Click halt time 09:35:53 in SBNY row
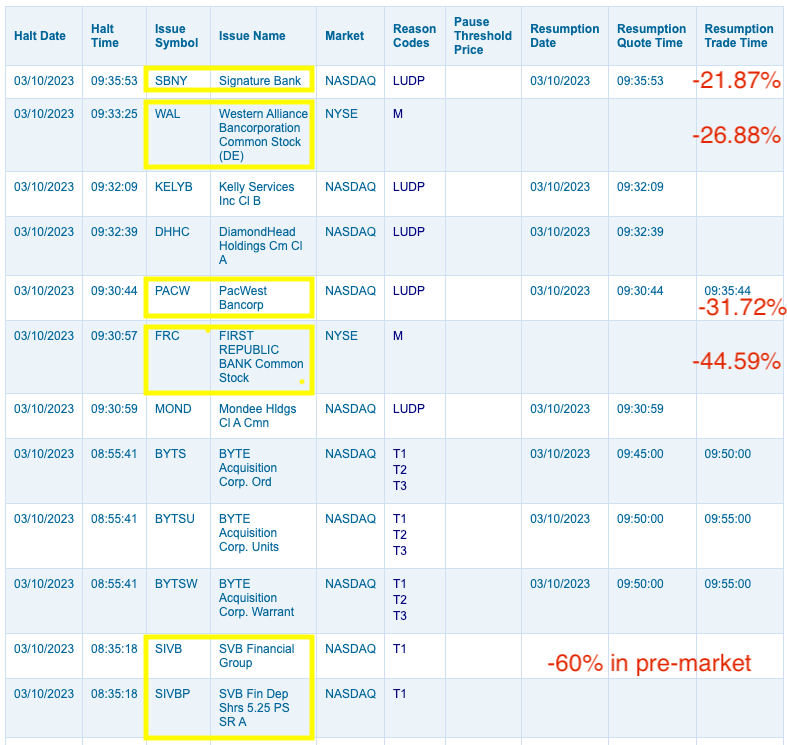787x745 pixels. tap(114, 81)
